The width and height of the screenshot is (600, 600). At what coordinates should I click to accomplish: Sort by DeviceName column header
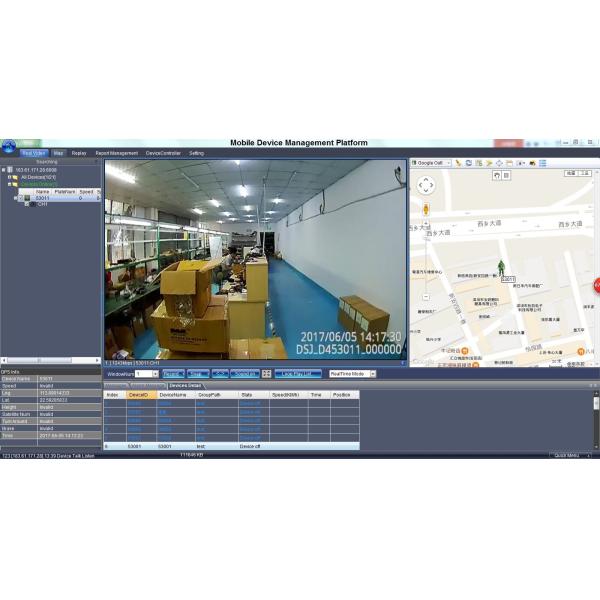click(176, 395)
